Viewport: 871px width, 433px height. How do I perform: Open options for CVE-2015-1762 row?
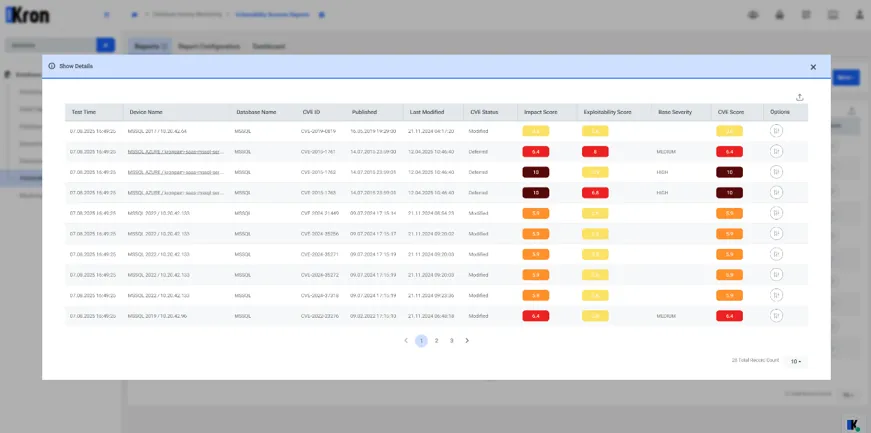pos(776,172)
